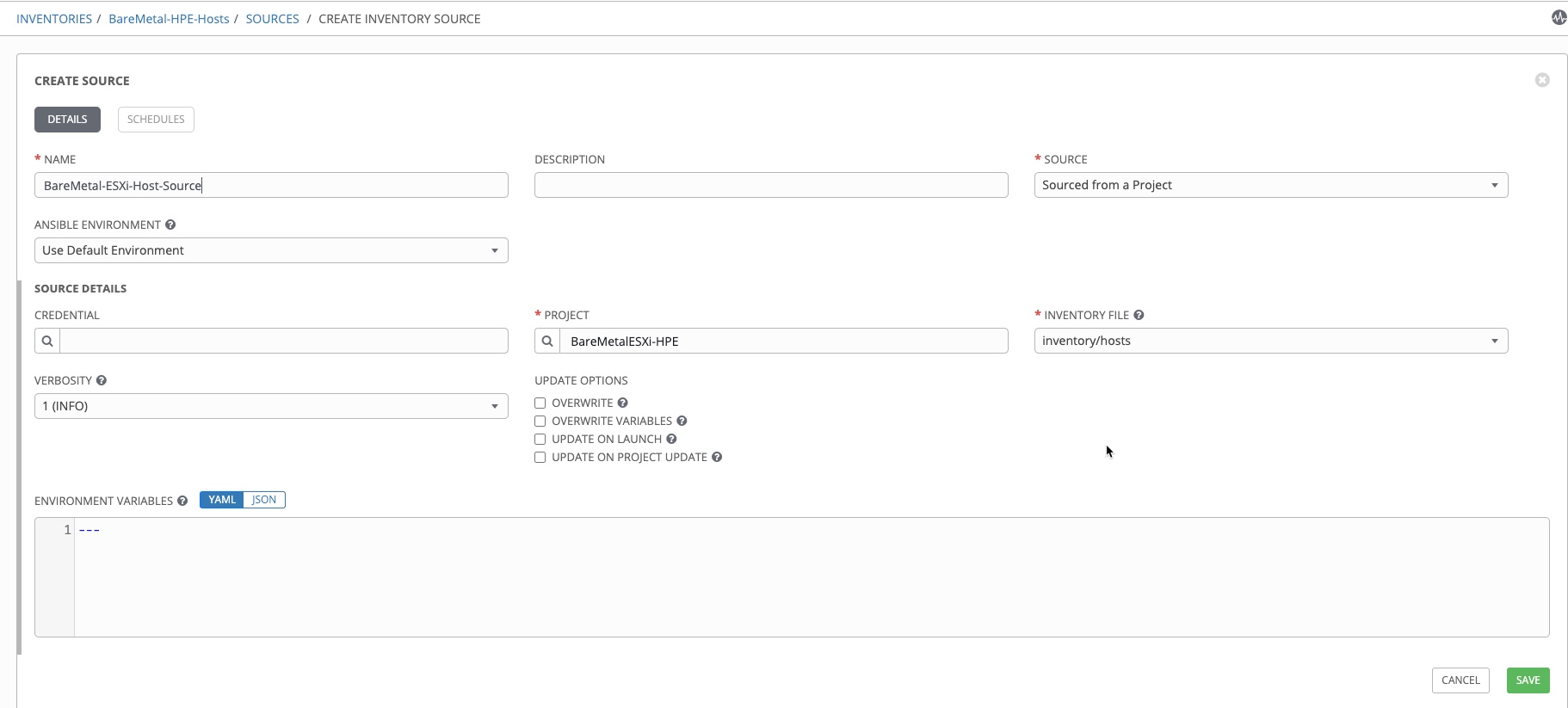Click the Update on Launch help icon
This screenshot has height=708, width=1568.
(x=671, y=439)
